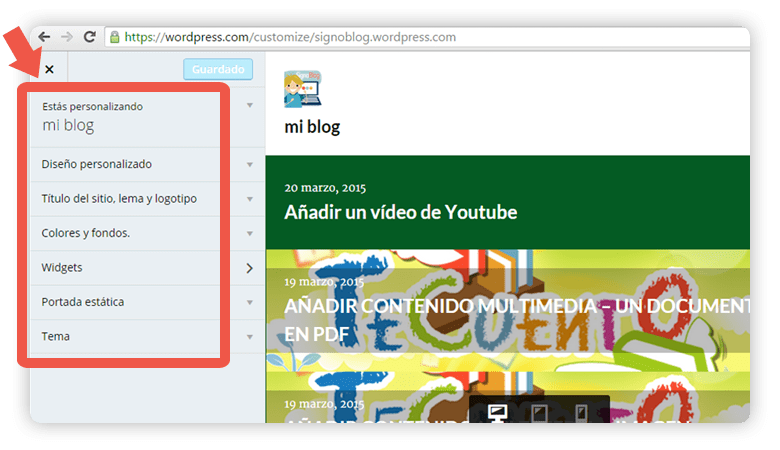Expand arrow next to Diseño personalizado
The height and width of the screenshot is (450, 780).
(250, 165)
